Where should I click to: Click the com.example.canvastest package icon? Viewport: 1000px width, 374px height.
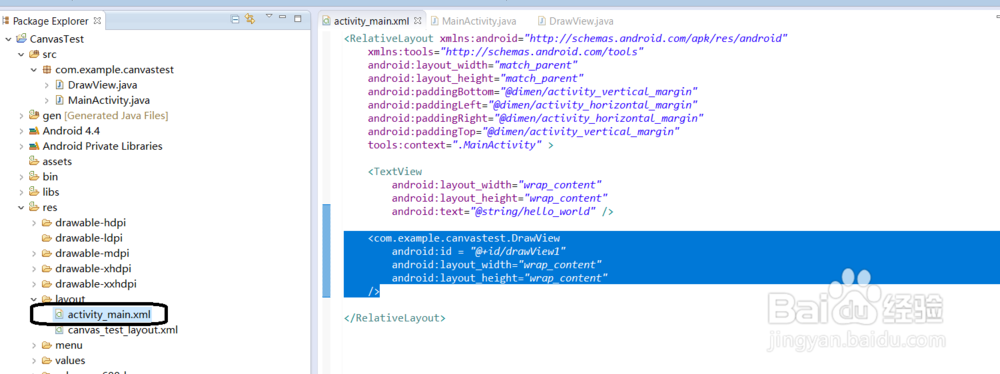pos(47,70)
